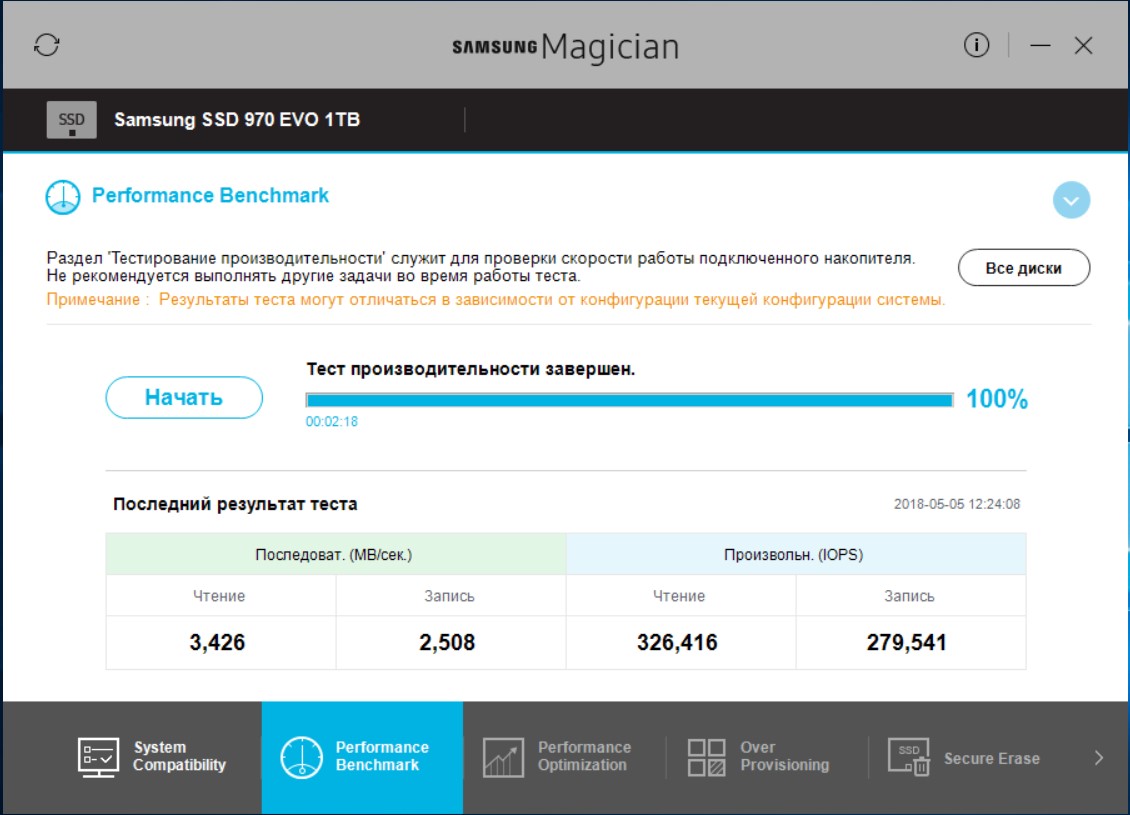The image size is (1130, 815).
Task: Open the Secure Erase tab
Action: pyautogui.click(x=969, y=757)
